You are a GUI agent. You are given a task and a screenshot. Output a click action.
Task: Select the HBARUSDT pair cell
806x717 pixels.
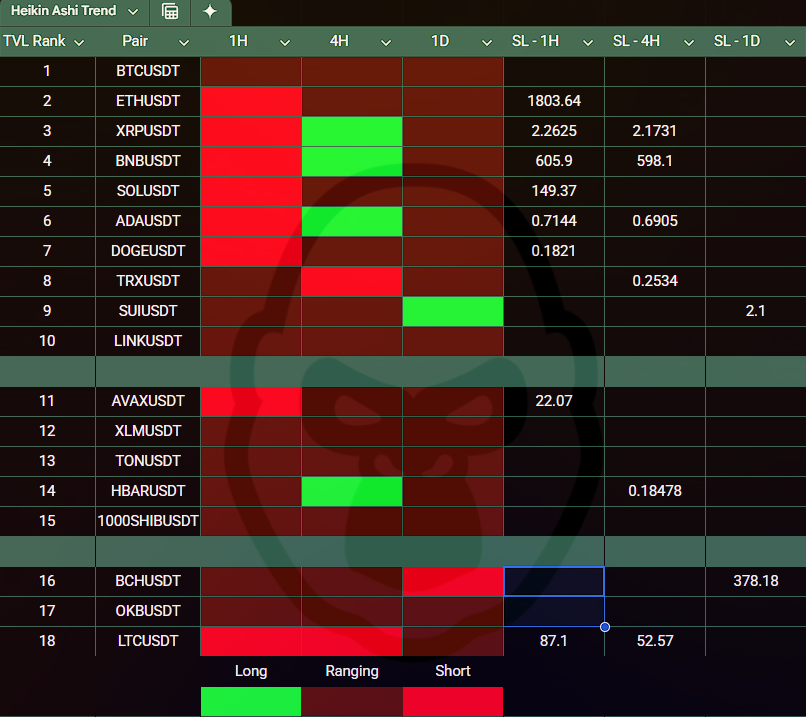(148, 491)
